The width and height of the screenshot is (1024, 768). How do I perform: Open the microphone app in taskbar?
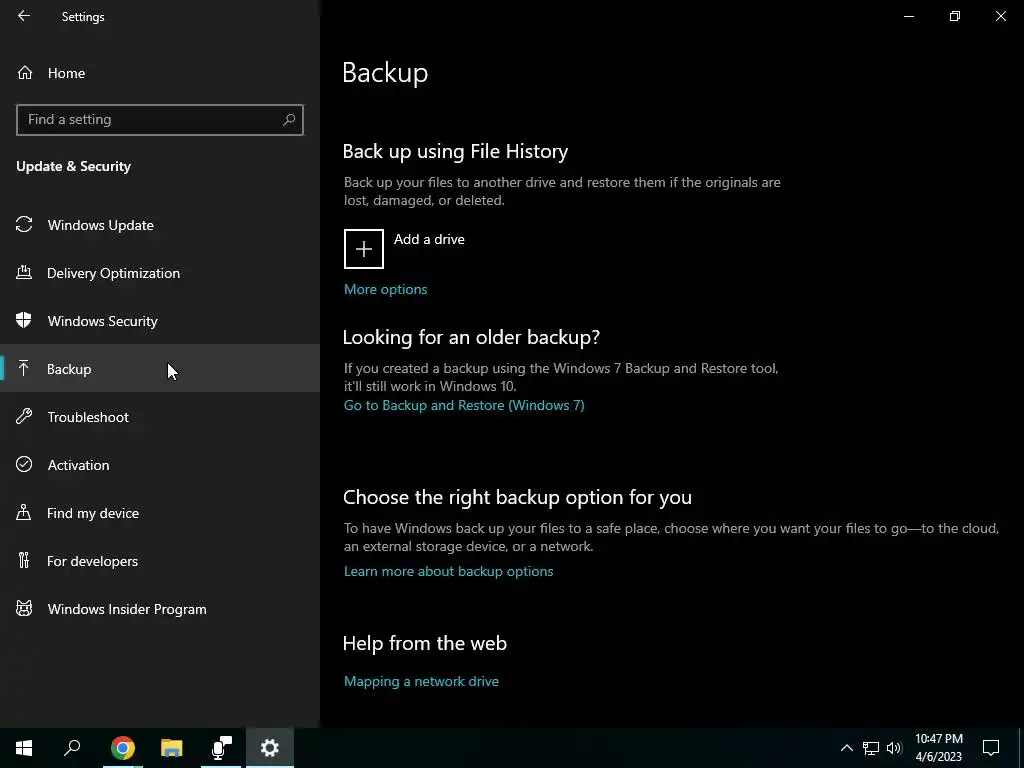[x=221, y=748]
